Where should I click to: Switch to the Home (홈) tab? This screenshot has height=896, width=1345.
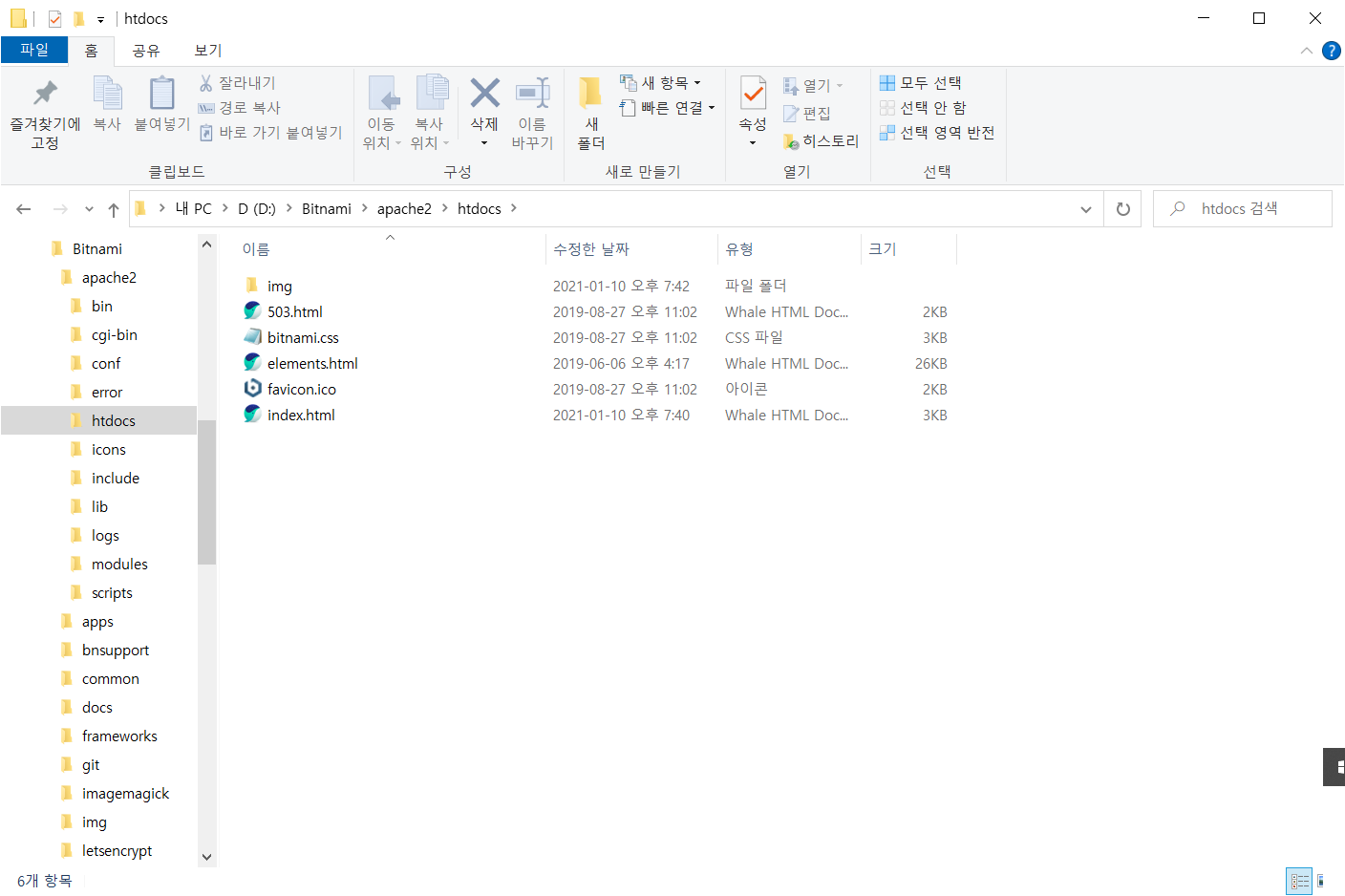click(x=91, y=51)
